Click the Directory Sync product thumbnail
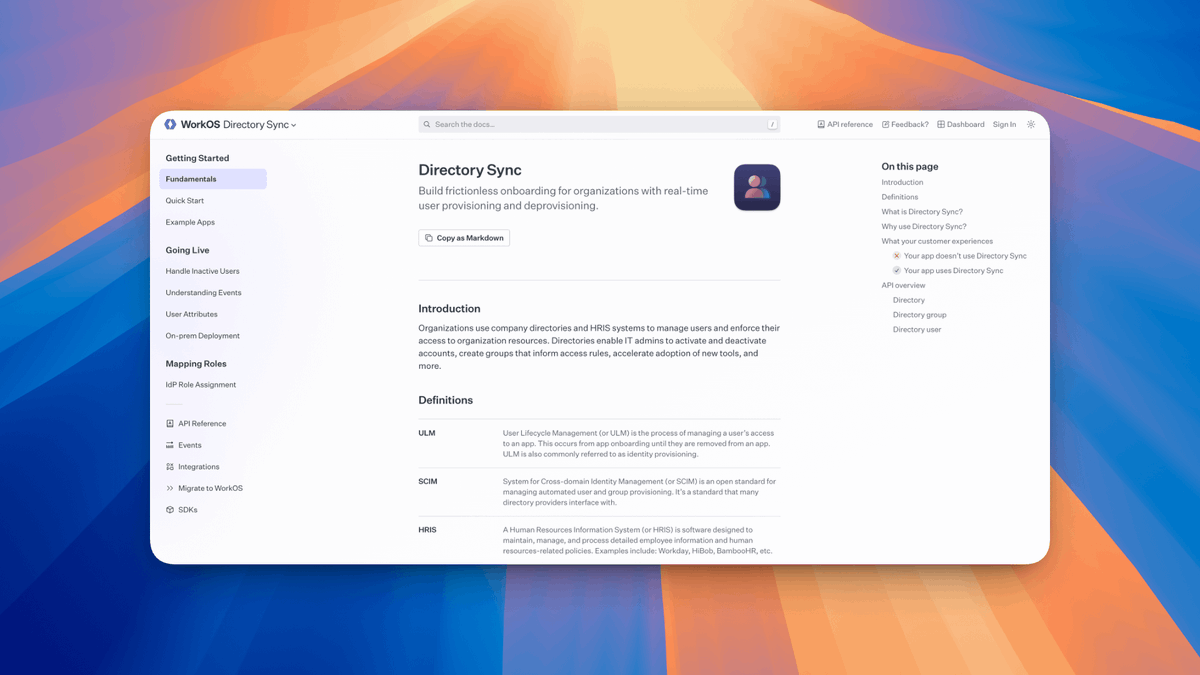Viewport: 1200px width, 675px height. pos(757,187)
